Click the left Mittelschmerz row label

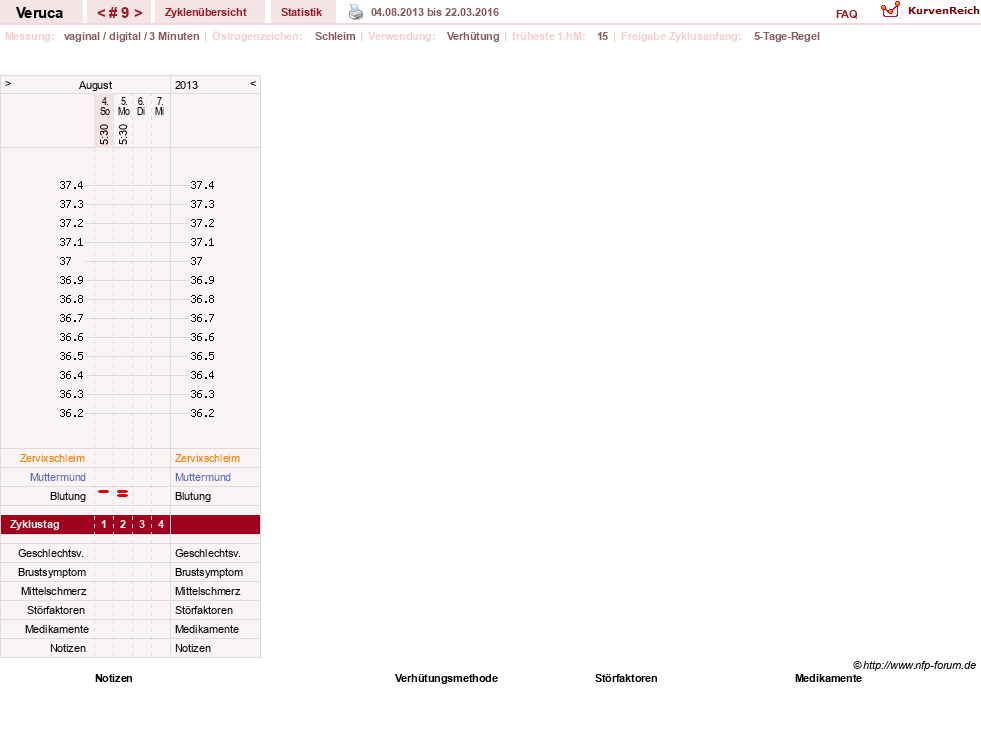(53, 591)
